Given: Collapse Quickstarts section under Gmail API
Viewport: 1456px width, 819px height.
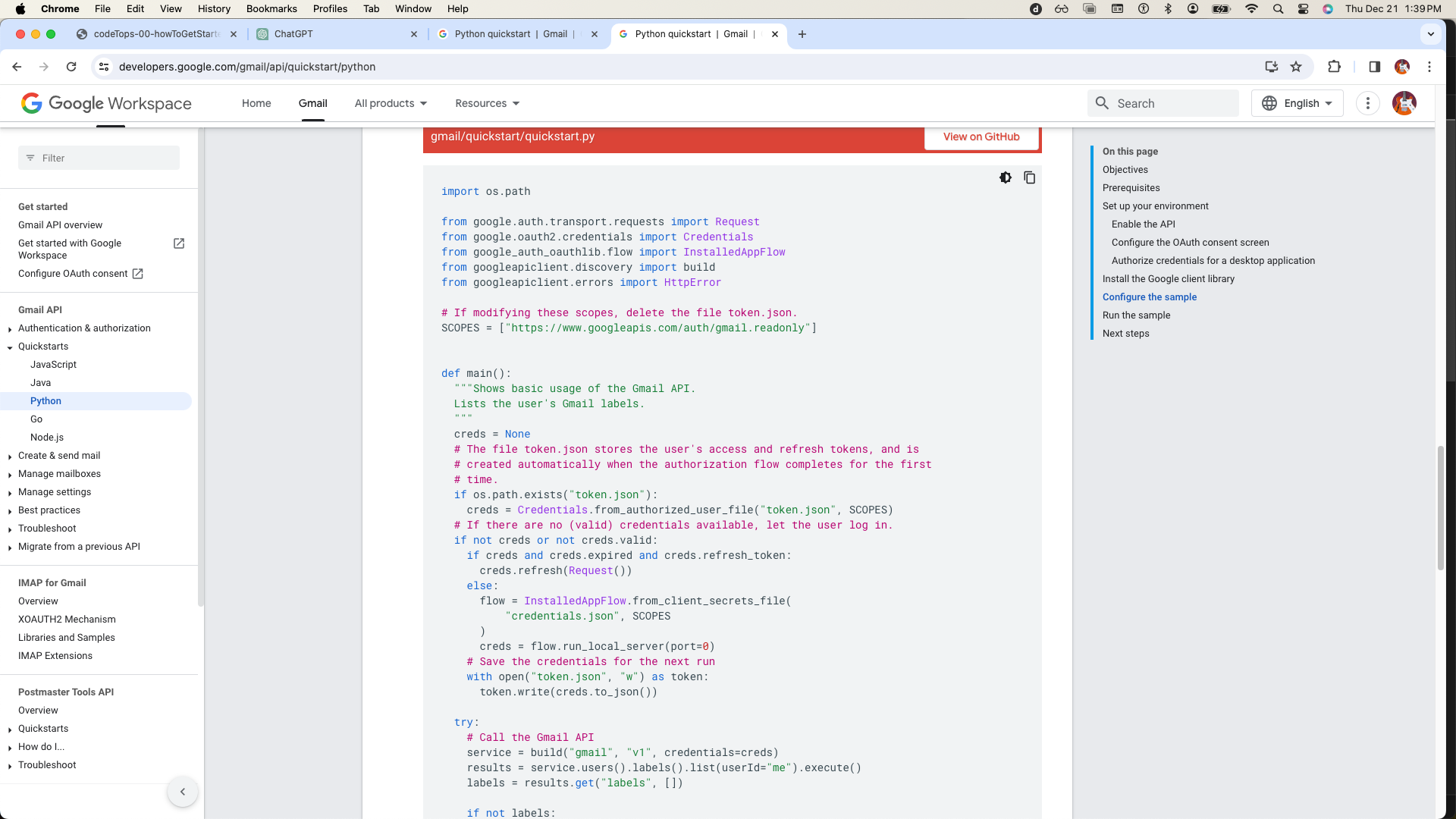Looking at the screenshot, I should pos(10,347).
